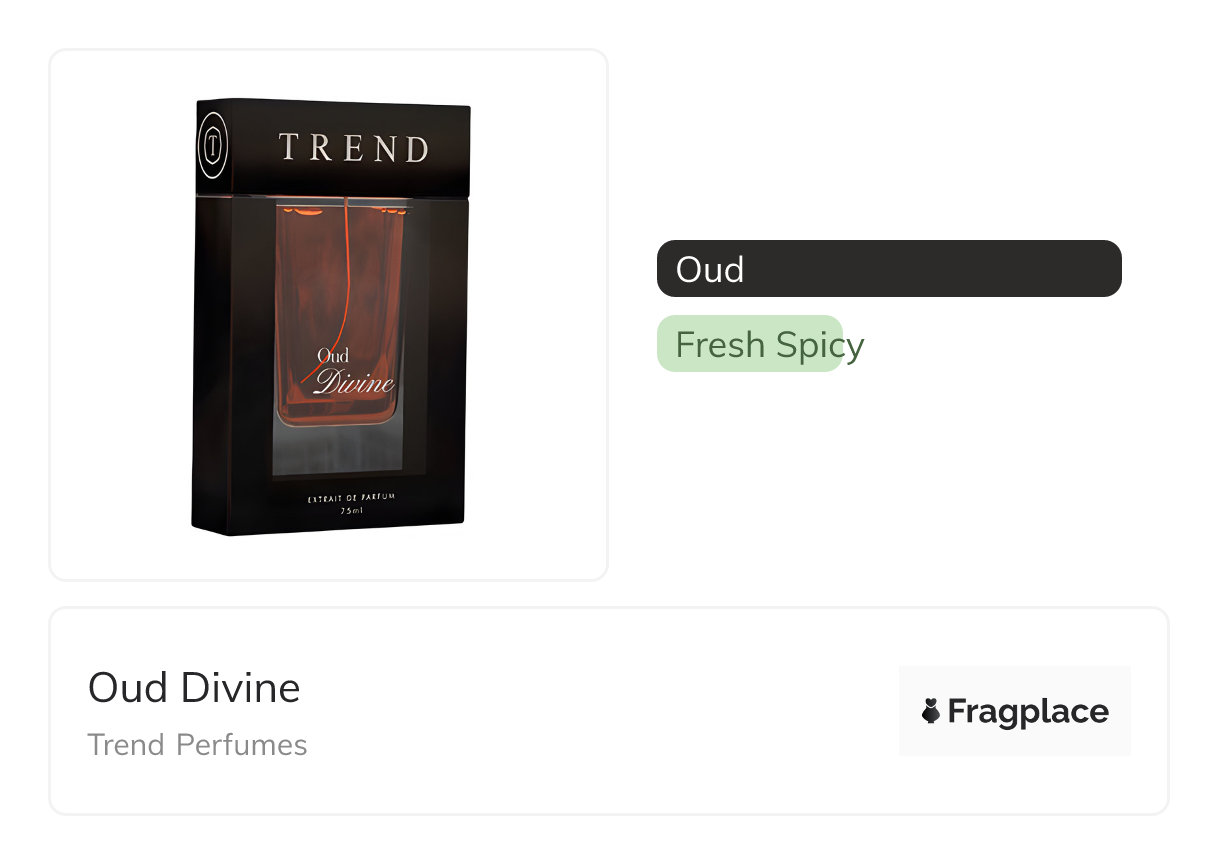Select the green Fresh Spicy accord bar
1218x864 pixels.
pos(750,344)
